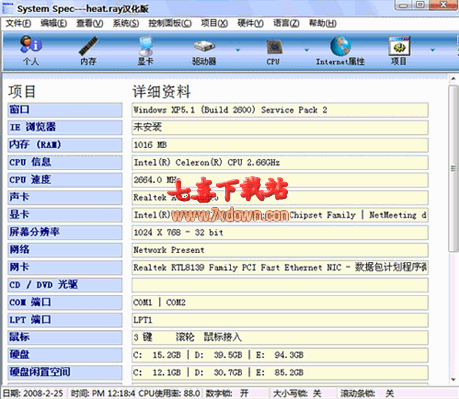Open the 语言(Z) menu
The image size is (459, 399).
pos(286,23)
